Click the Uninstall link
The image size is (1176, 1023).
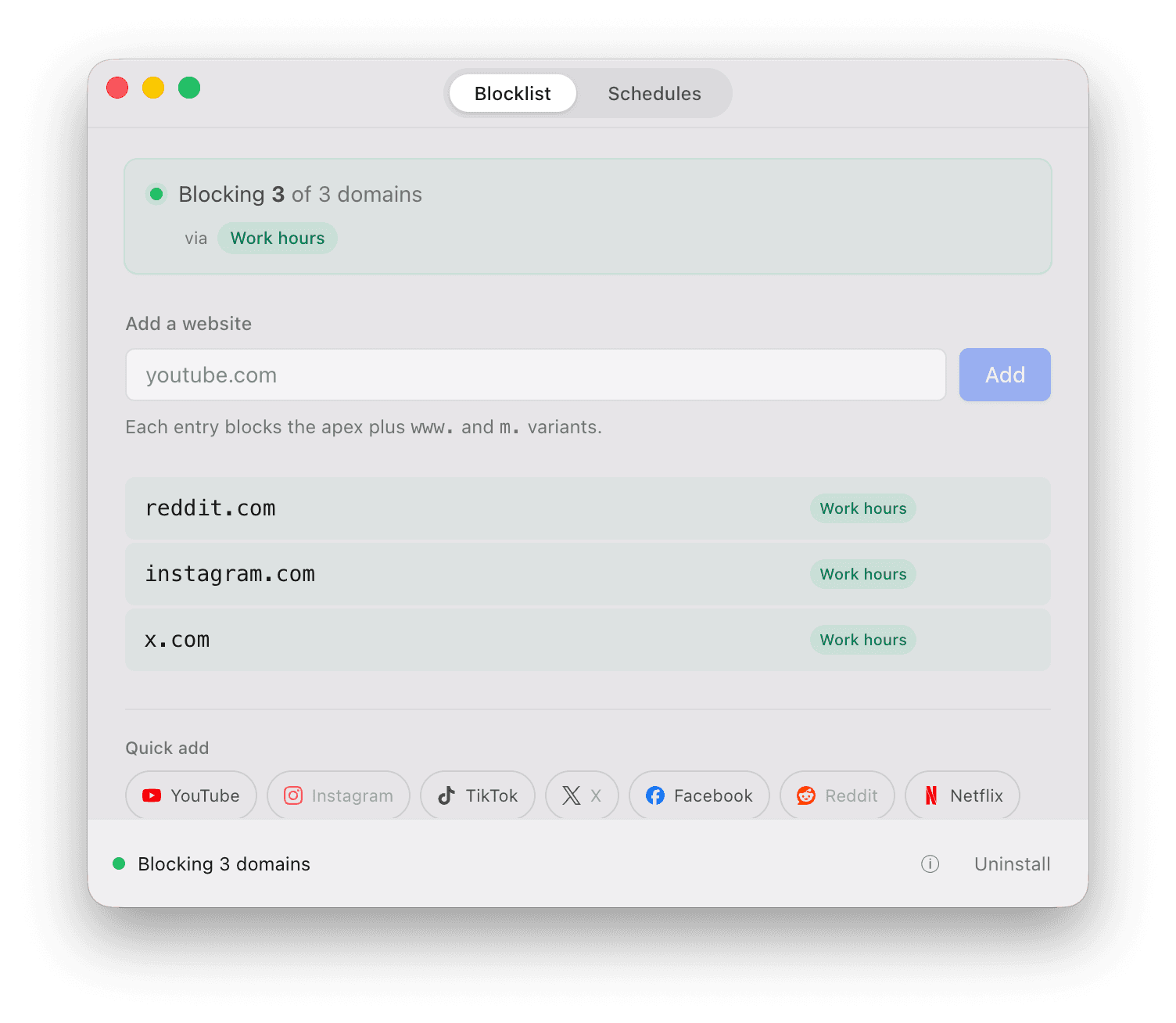(1012, 863)
